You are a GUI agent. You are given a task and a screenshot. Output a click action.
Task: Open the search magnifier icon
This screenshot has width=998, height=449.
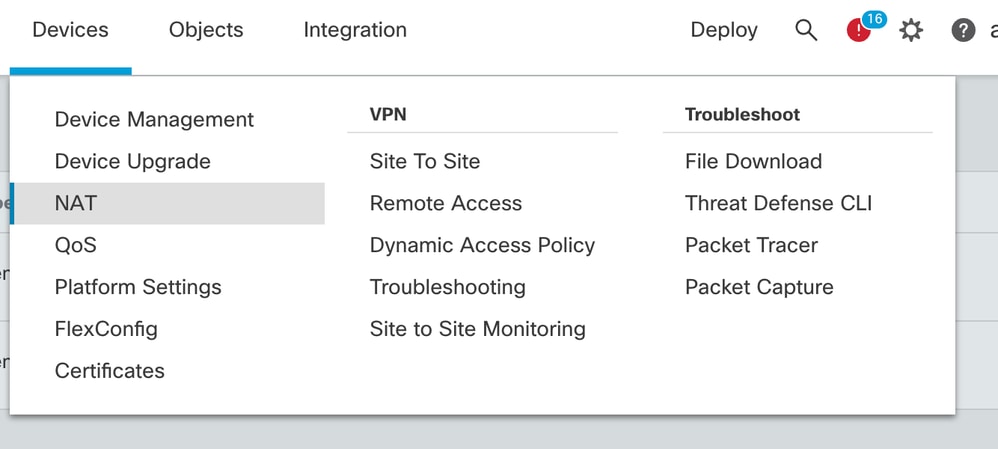coord(806,30)
